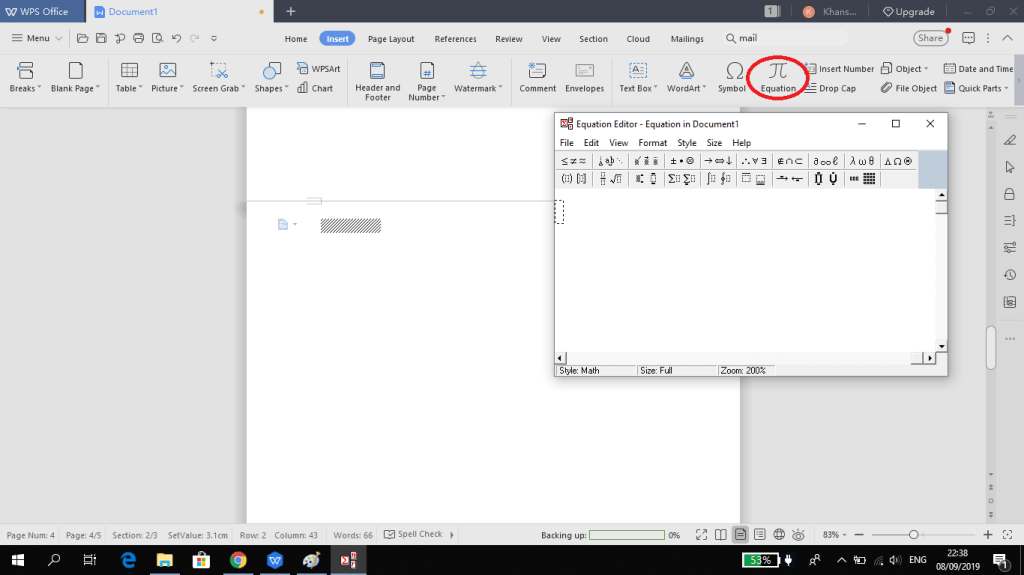Open the zoom percentage dropdown
The width and height of the screenshot is (1024, 575).
tap(834, 535)
